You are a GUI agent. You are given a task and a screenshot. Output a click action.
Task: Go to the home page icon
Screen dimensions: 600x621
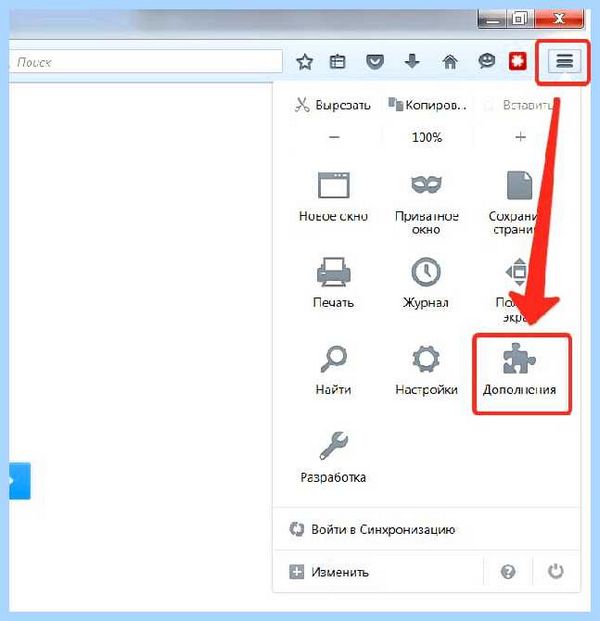click(x=450, y=62)
